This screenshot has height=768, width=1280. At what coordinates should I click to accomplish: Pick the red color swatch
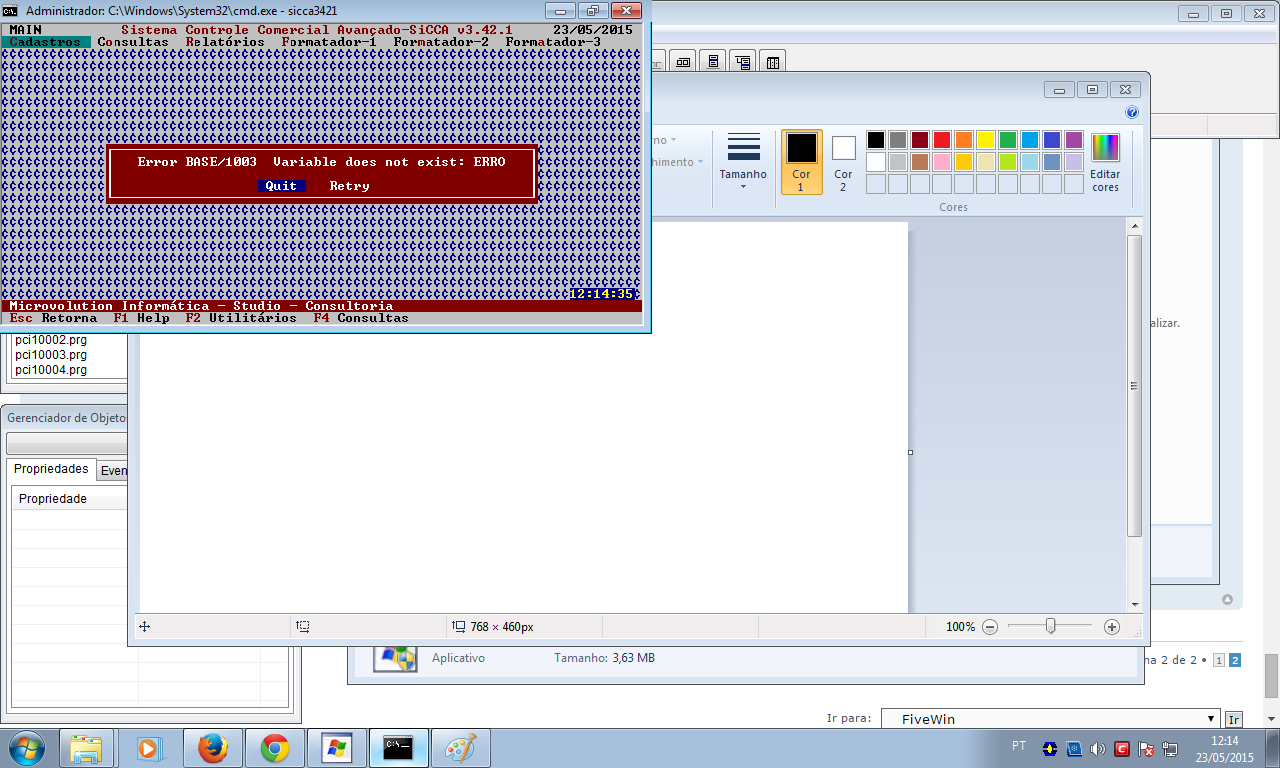point(942,140)
